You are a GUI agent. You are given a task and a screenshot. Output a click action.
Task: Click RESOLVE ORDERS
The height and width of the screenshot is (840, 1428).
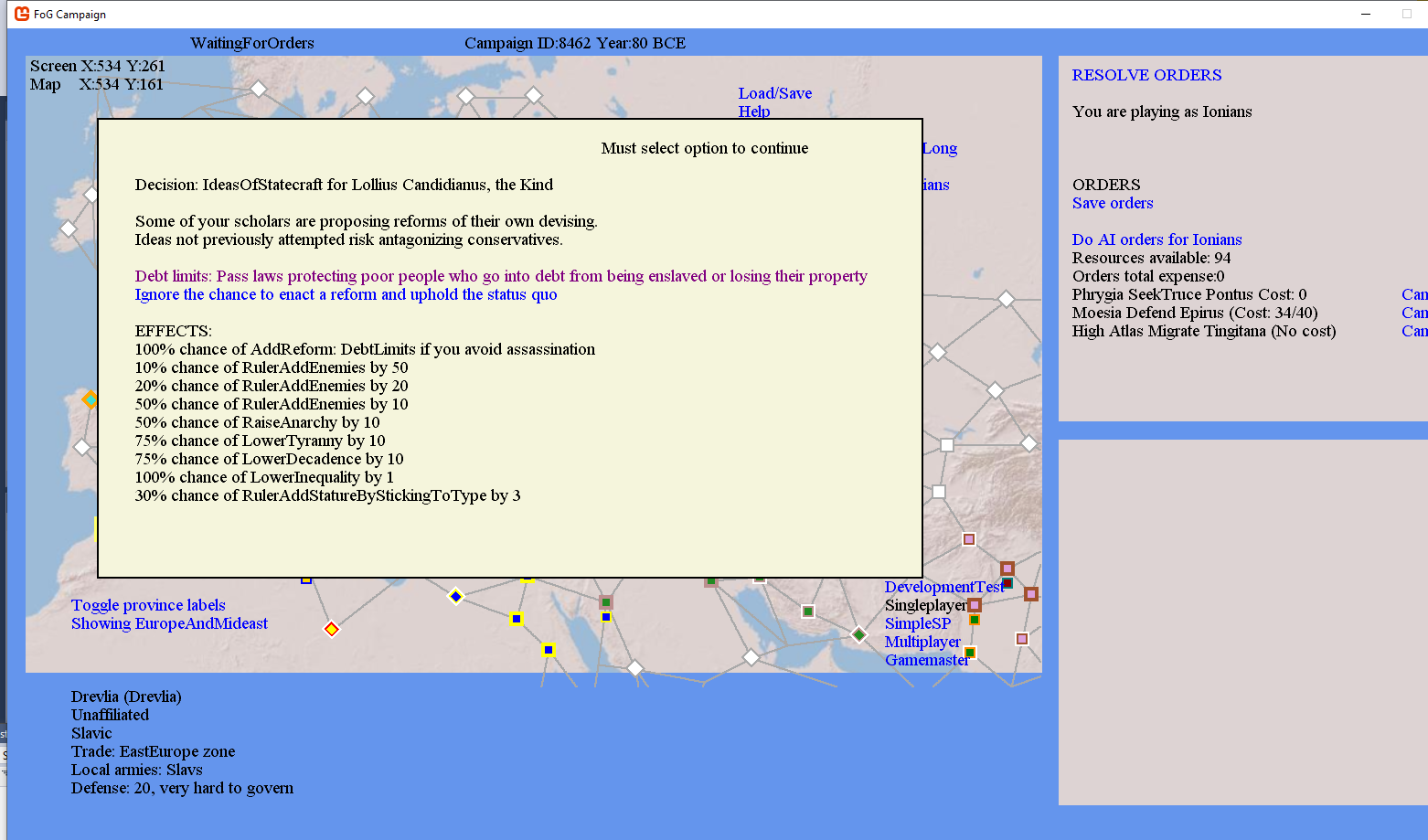[1146, 75]
